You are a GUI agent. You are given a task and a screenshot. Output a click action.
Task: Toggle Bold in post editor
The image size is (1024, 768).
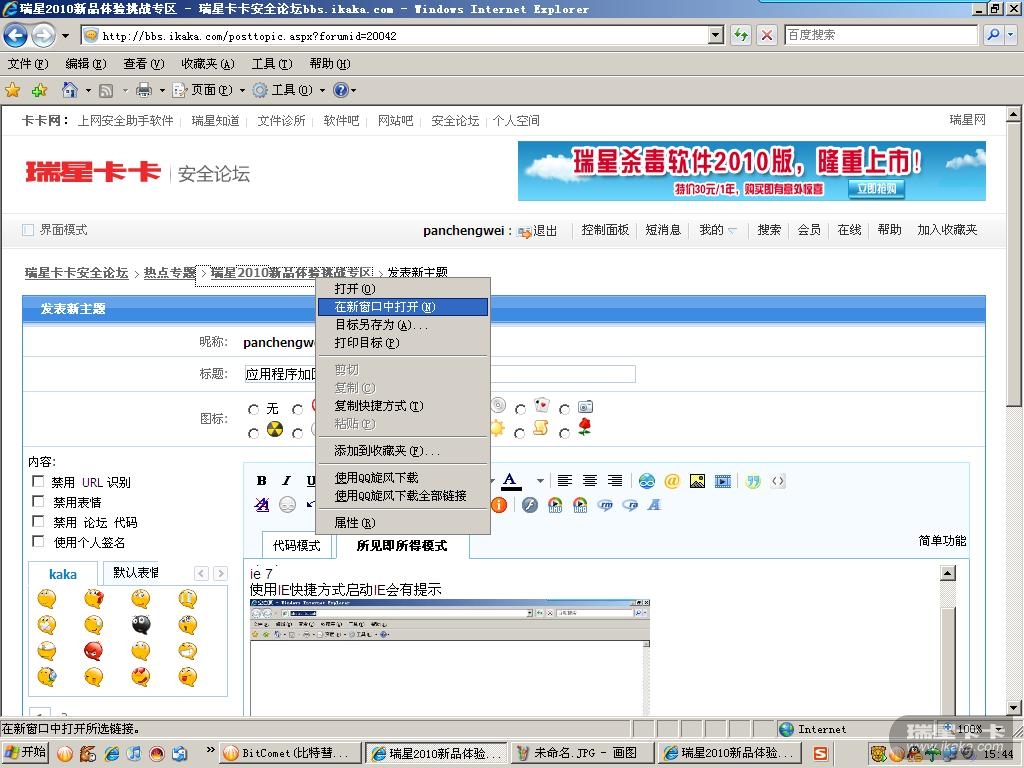tap(261, 481)
